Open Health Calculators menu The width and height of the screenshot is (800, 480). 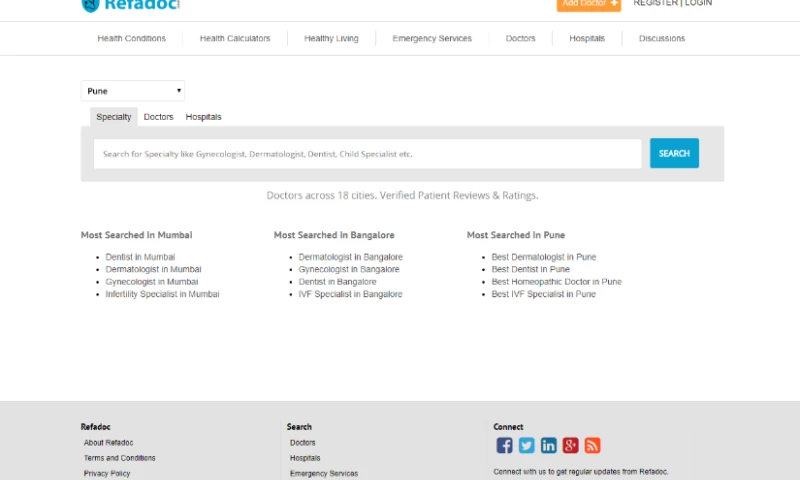pyautogui.click(x=235, y=38)
